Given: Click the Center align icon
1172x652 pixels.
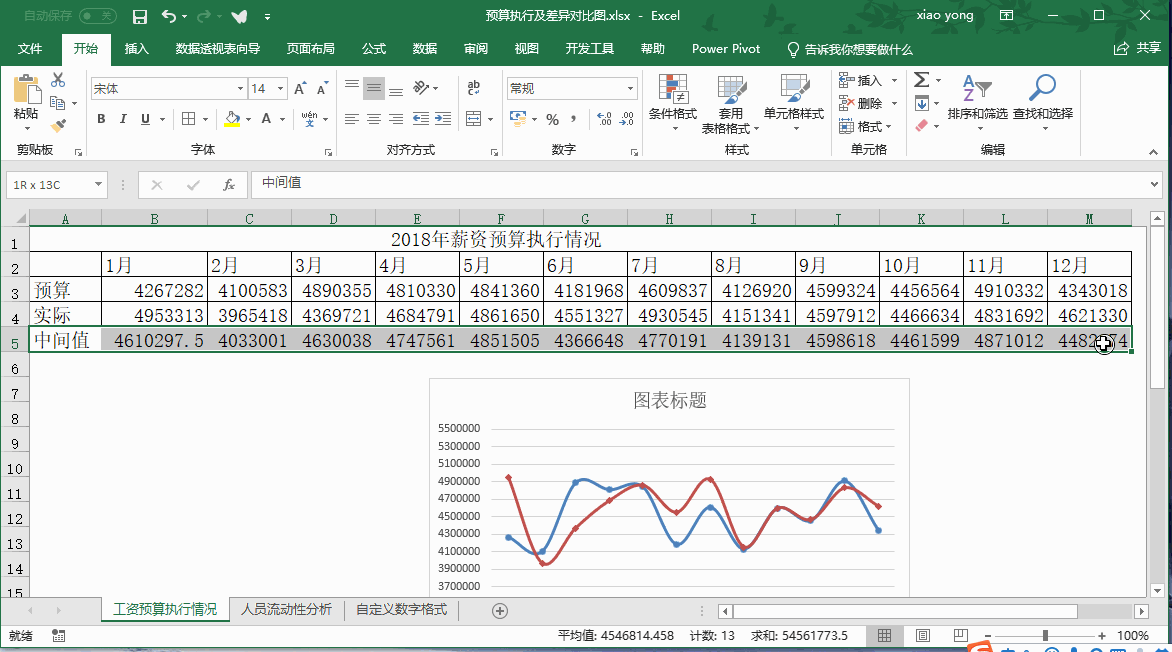Looking at the screenshot, I should pos(374,119).
